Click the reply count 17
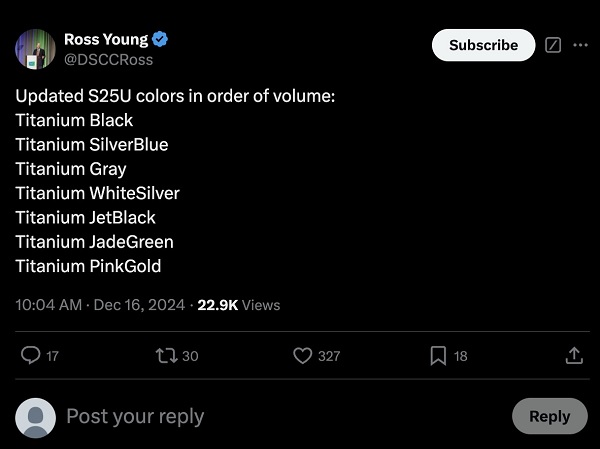600x449 pixels. click(52, 356)
